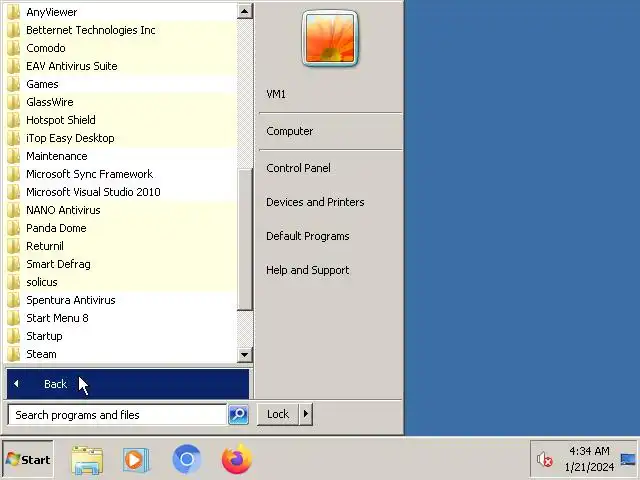
Task: Launch Windows Media Player from taskbar
Action: [x=136, y=460]
